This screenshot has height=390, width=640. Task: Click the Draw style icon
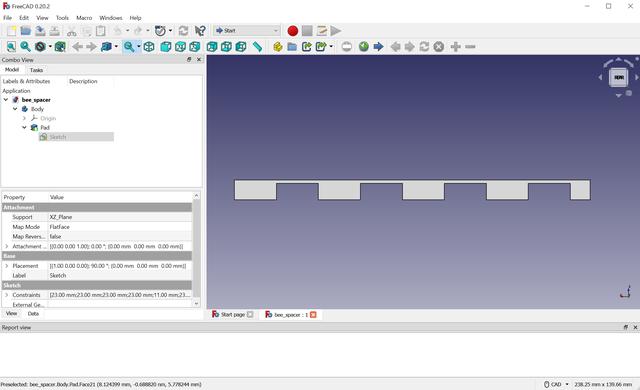40,47
